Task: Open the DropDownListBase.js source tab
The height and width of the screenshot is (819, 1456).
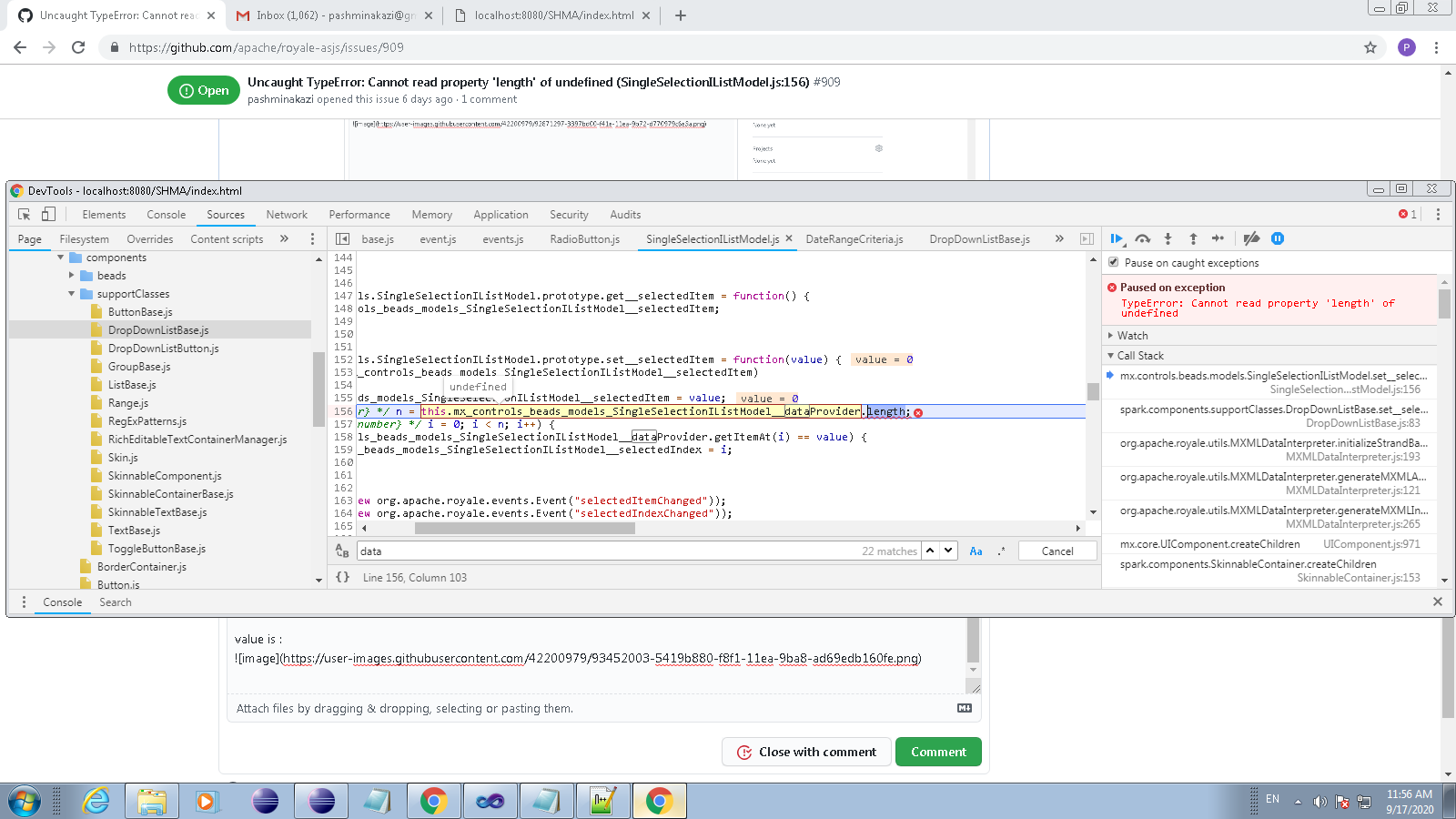Action: 979,239
